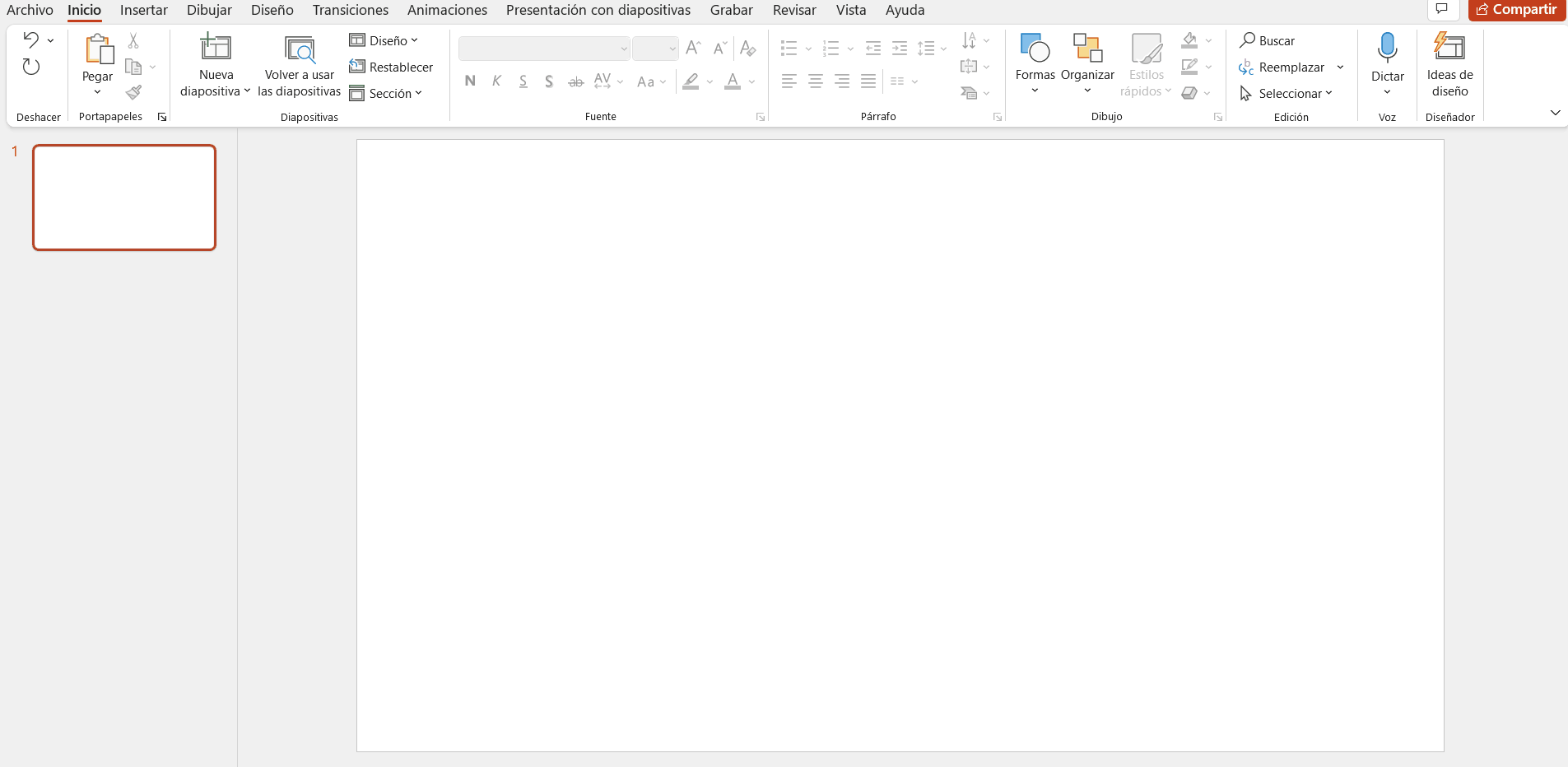The image size is (1568, 767).
Task: Switch to the Insertar tab
Action: (144, 10)
